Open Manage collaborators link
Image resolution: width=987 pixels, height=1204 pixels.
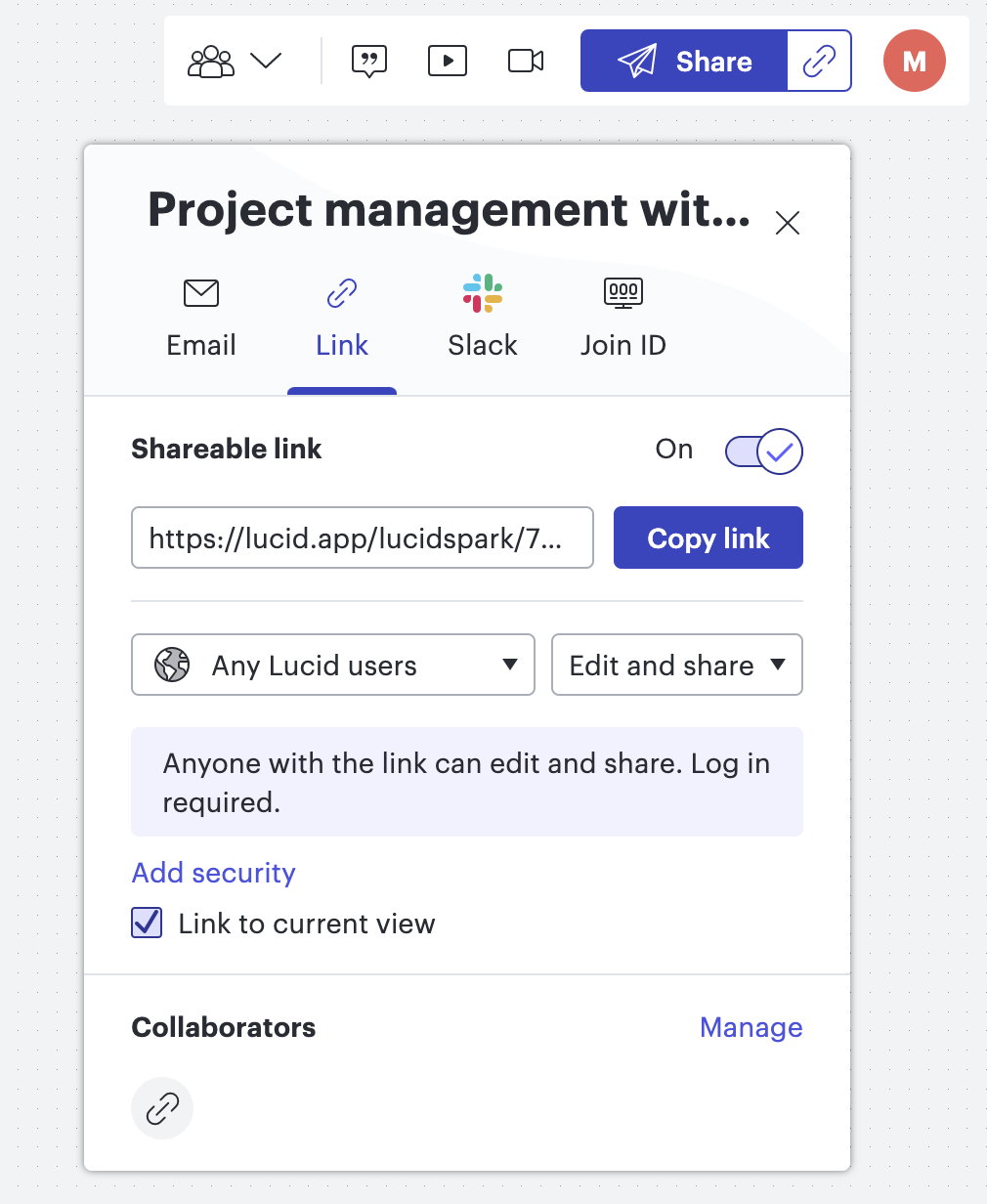pyautogui.click(x=751, y=1027)
